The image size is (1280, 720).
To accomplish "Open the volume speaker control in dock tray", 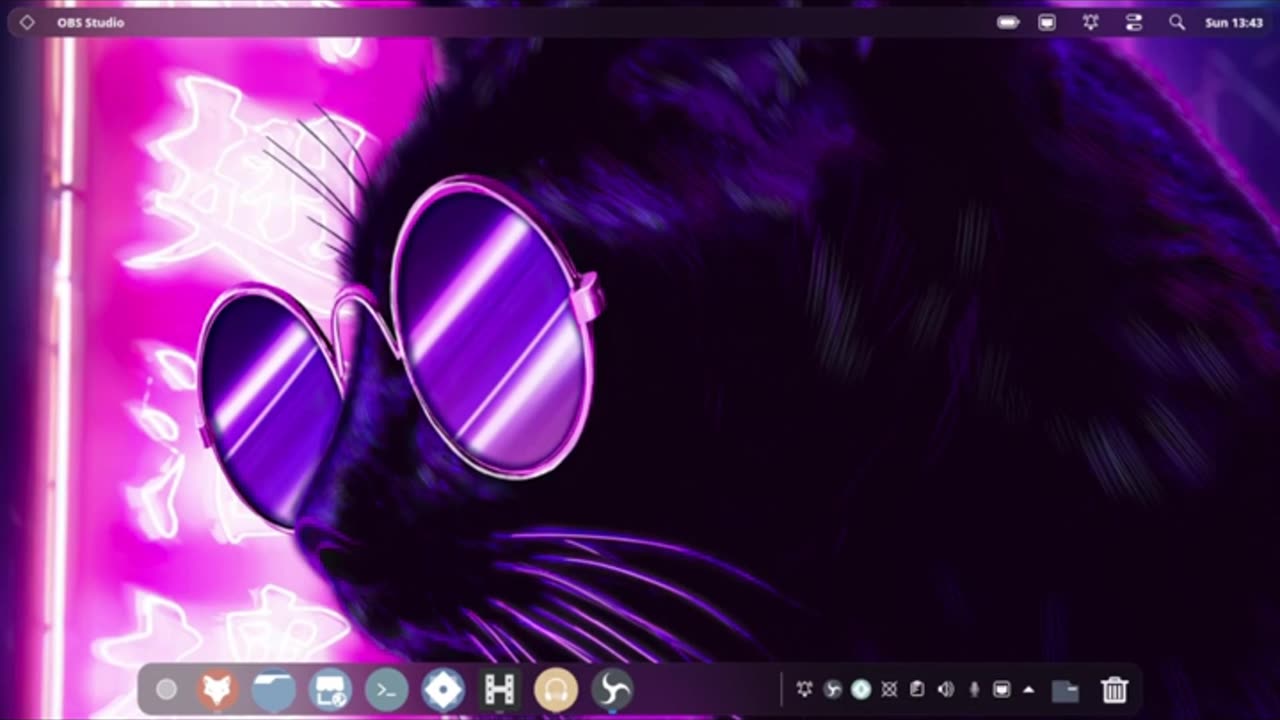I will tap(945, 689).
